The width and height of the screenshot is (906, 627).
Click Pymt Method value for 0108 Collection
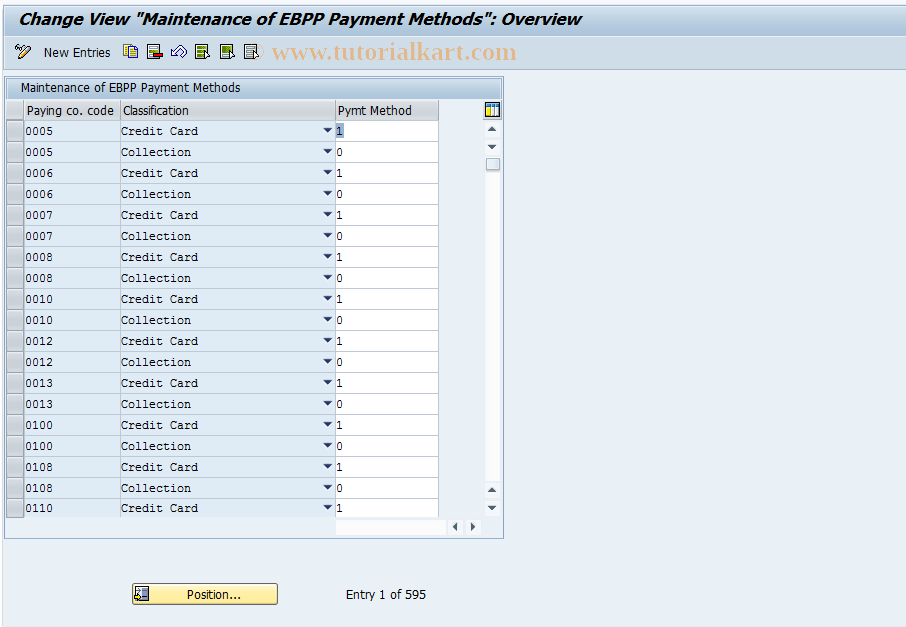387,488
